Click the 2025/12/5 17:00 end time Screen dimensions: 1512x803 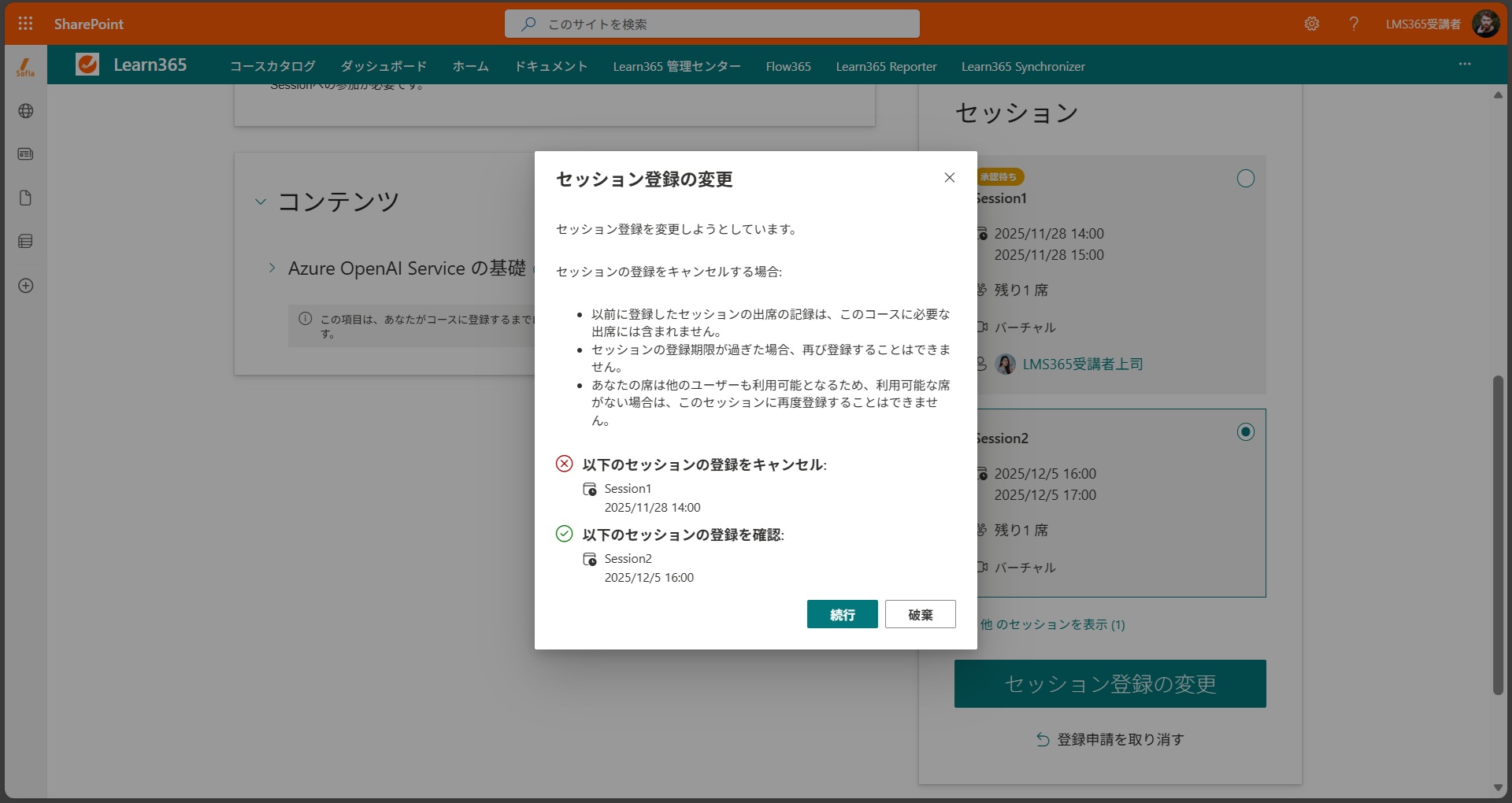tap(1045, 494)
